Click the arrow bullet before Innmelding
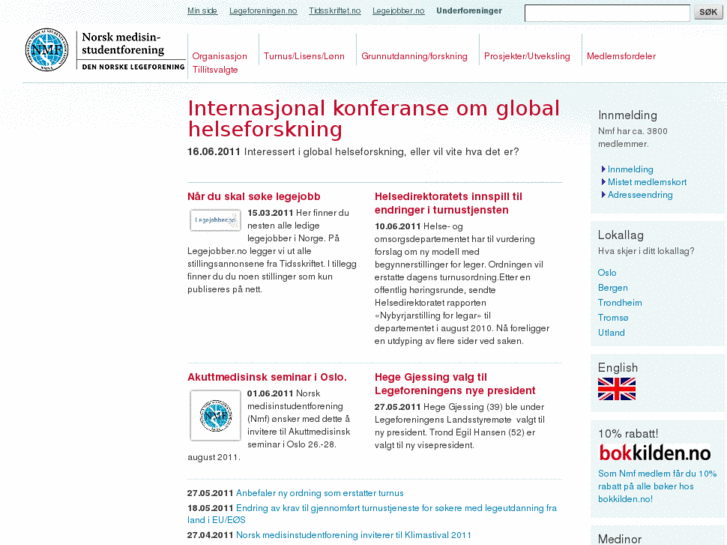This screenshot has height=545, width=727. pos(603,169)
